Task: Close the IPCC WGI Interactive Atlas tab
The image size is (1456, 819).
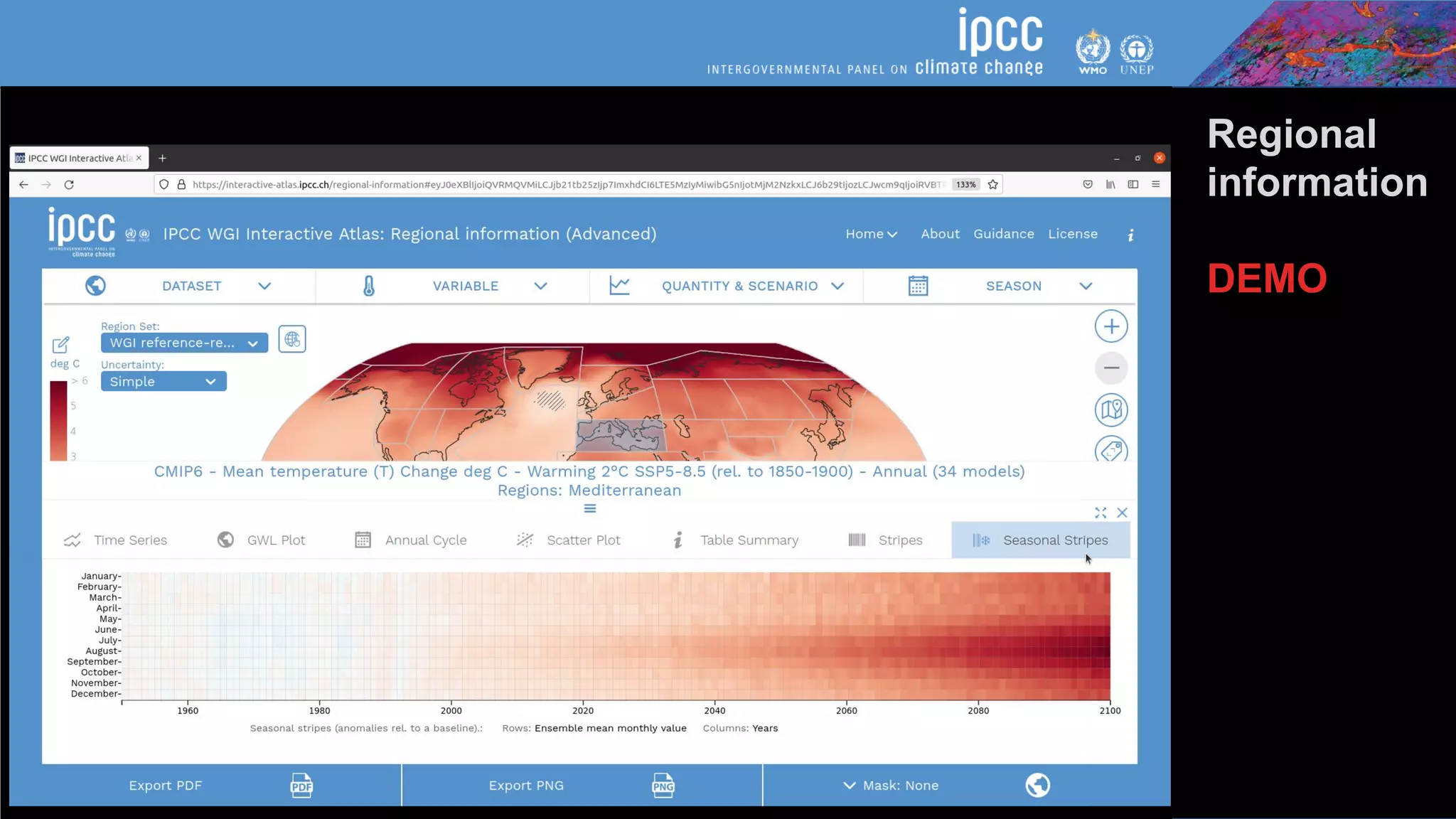Action: (139, 158)
